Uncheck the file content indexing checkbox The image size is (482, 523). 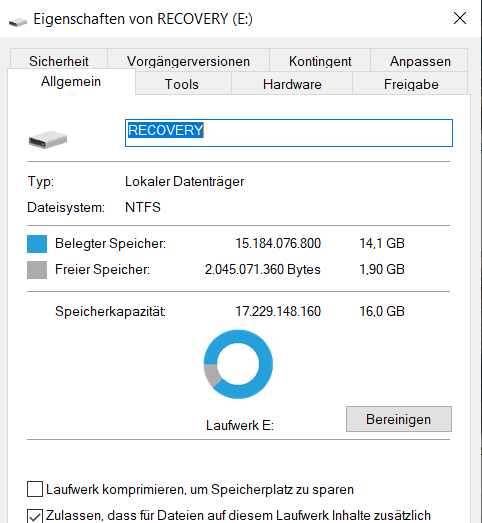click(x=35, y=516)
